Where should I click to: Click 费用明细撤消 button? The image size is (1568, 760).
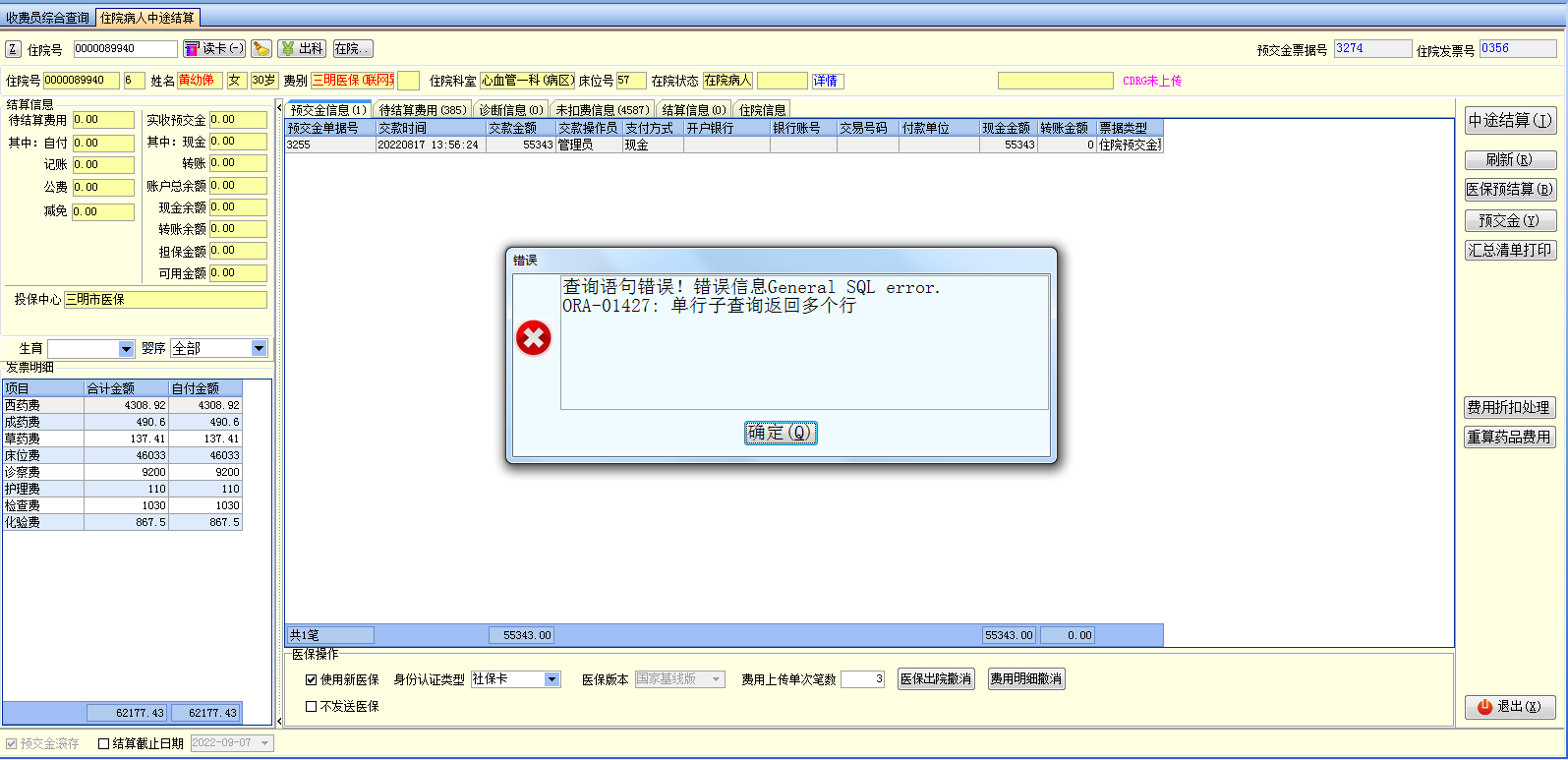click(x=1026, y=679)
